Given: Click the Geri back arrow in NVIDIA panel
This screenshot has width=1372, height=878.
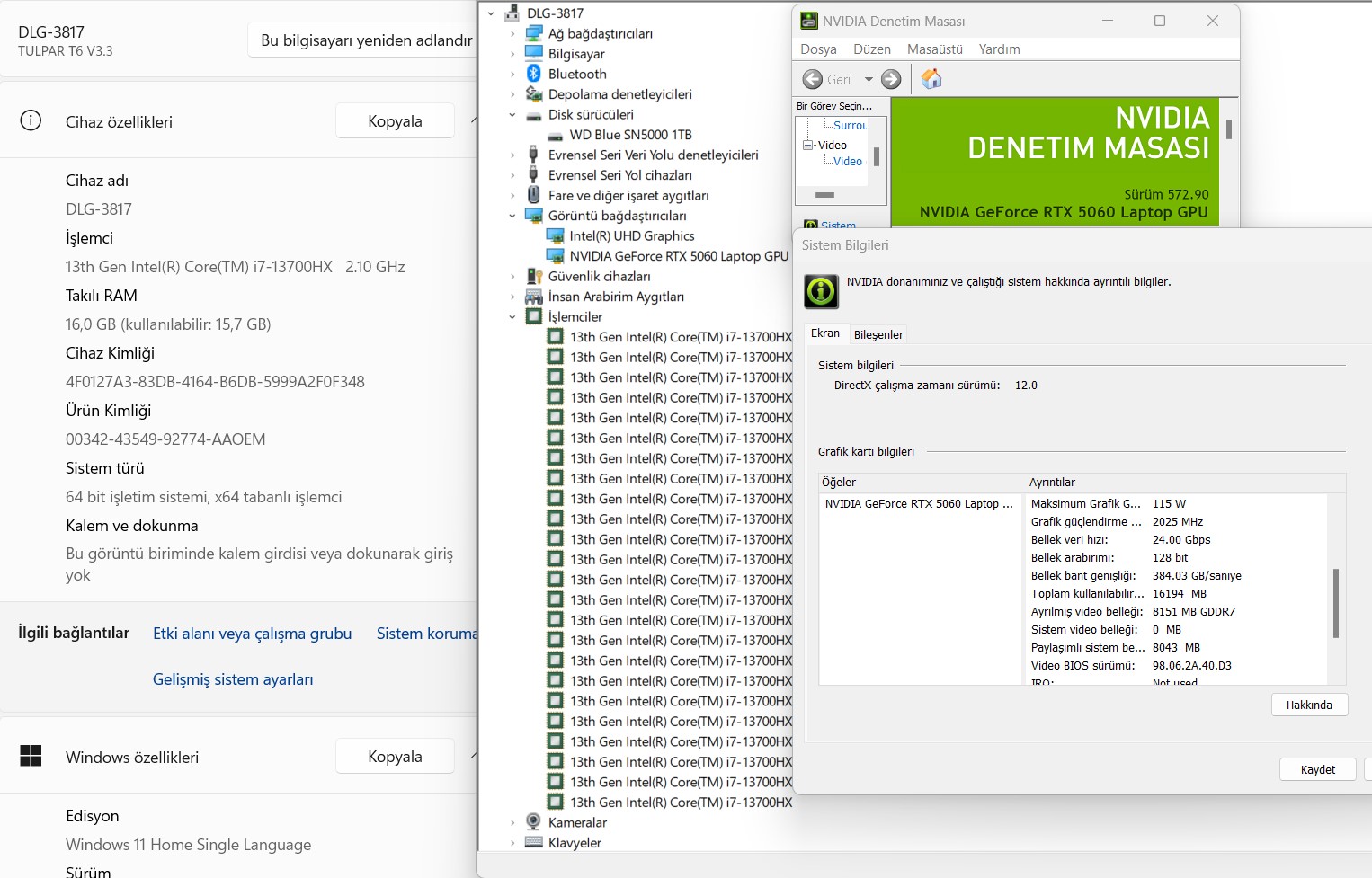Looking at the screenshot, I should (x=812, y=79).
